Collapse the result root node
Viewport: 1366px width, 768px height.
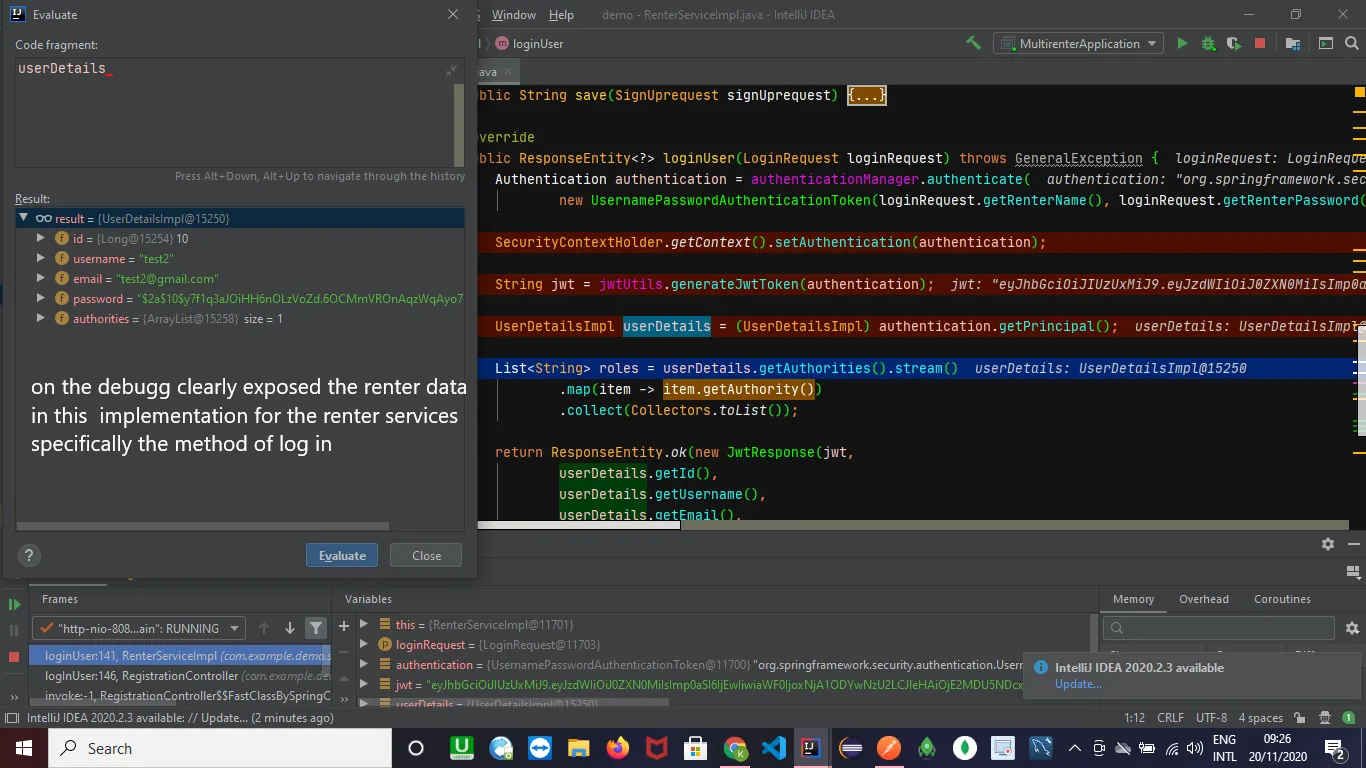click(23, 218)
